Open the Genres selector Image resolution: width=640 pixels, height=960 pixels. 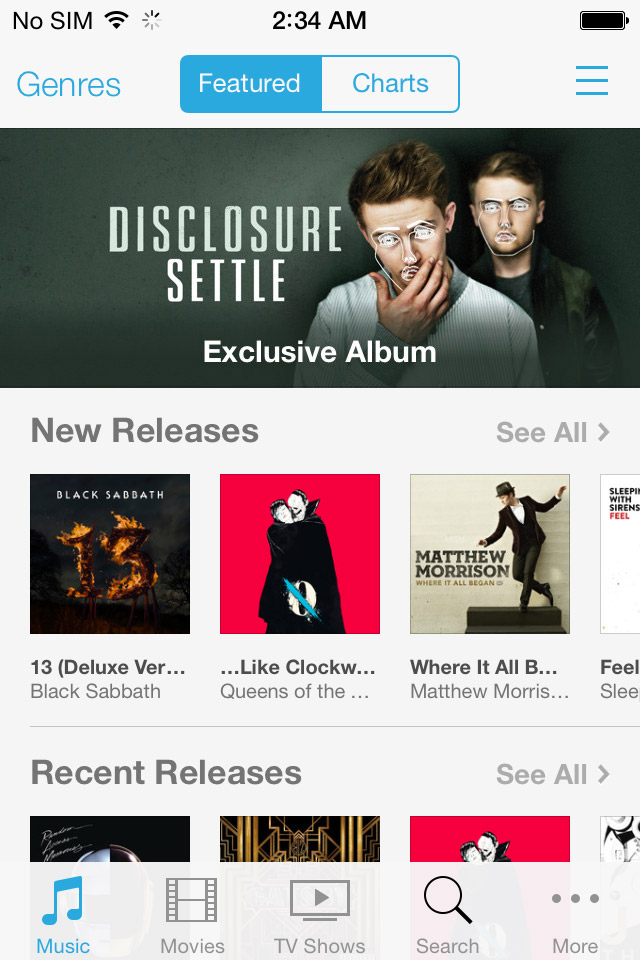pyautogui.click(x=69, y=84)
